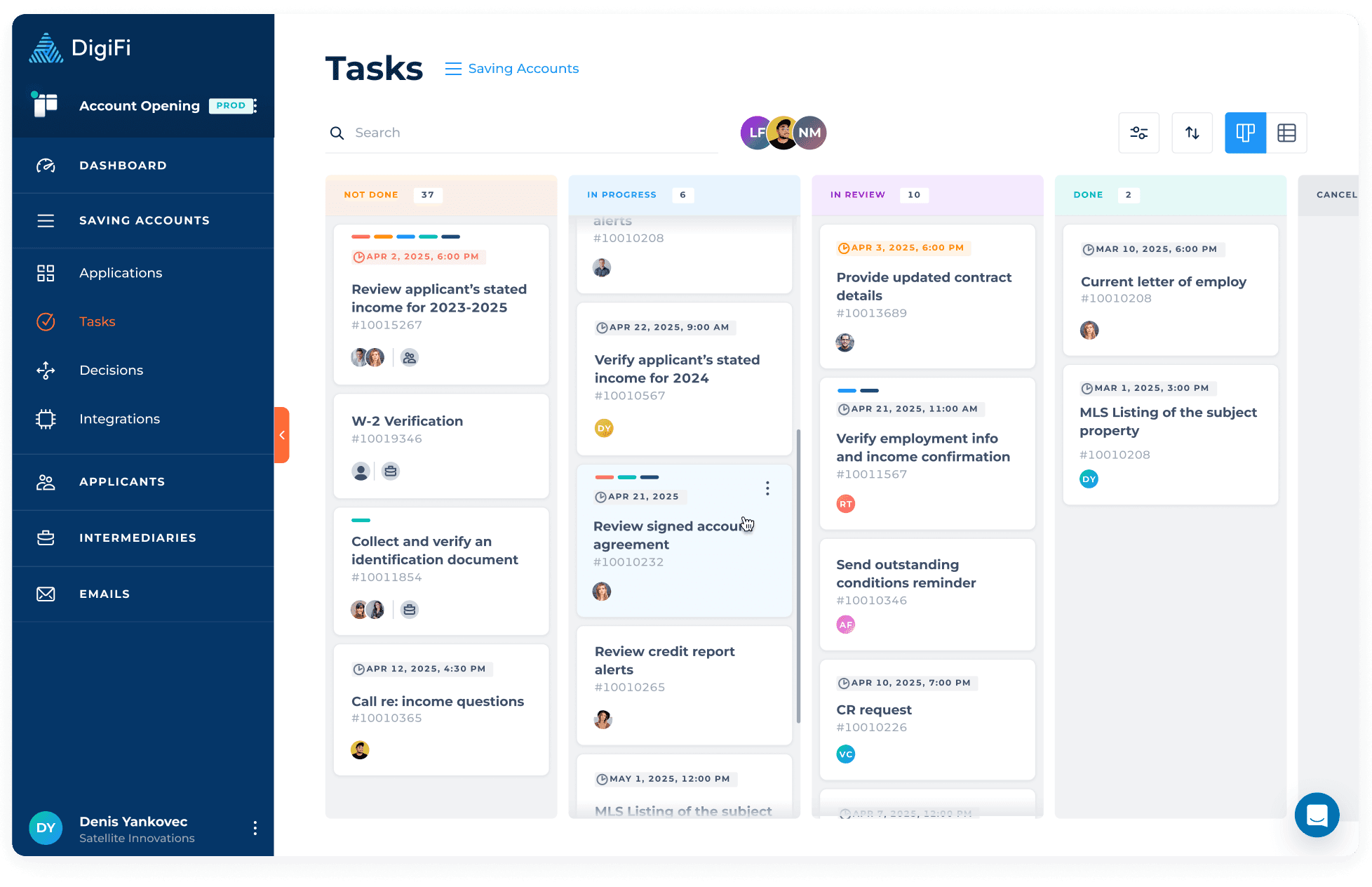Image resolution: width=1372 pixels, height=887 pixels.
Task: Filter by NM team member avatar
Action: (x=810, y=133)
